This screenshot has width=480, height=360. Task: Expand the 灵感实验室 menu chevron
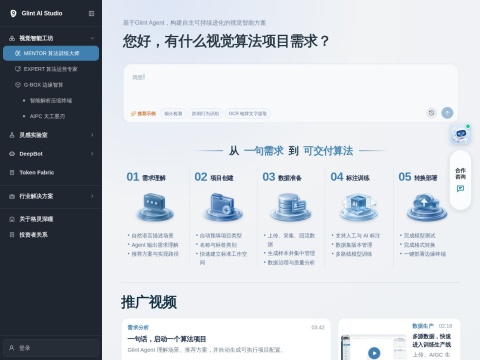[x=92, y=135]
